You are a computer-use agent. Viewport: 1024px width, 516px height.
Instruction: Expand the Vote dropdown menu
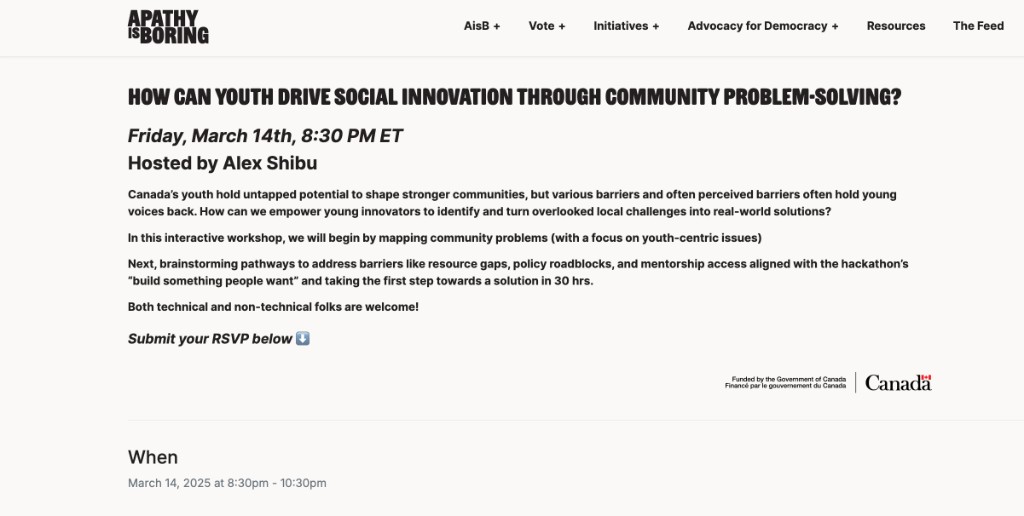tap(547, 26)
